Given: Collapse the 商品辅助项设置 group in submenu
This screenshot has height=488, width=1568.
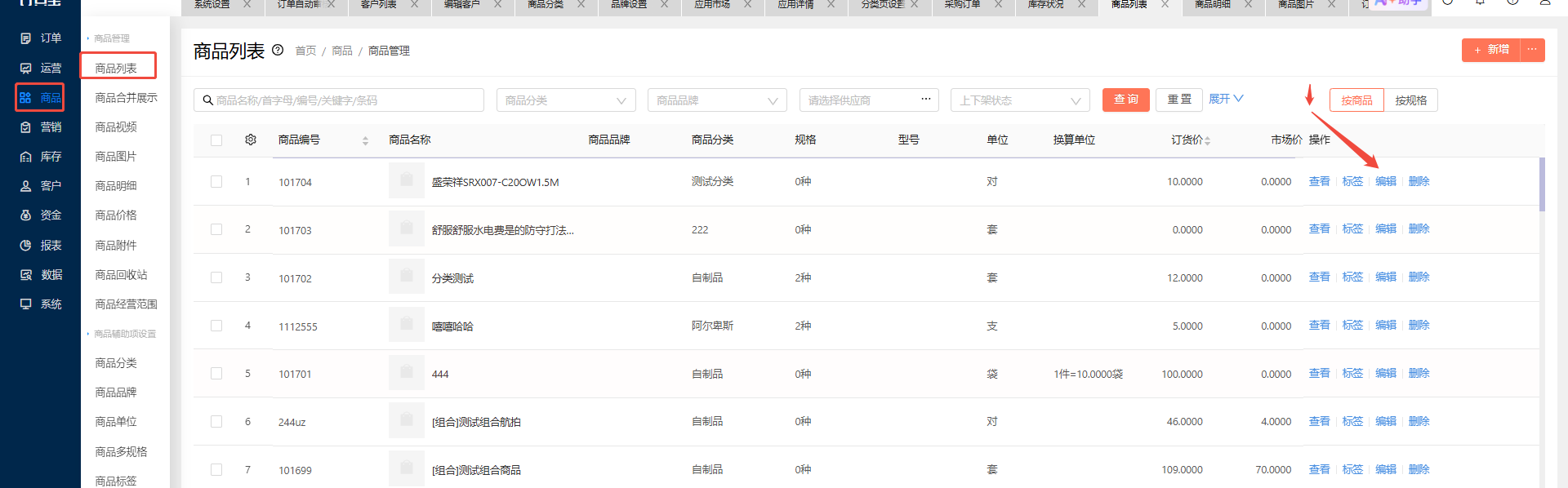Looking at the screenshot, I should click(121, 334).
